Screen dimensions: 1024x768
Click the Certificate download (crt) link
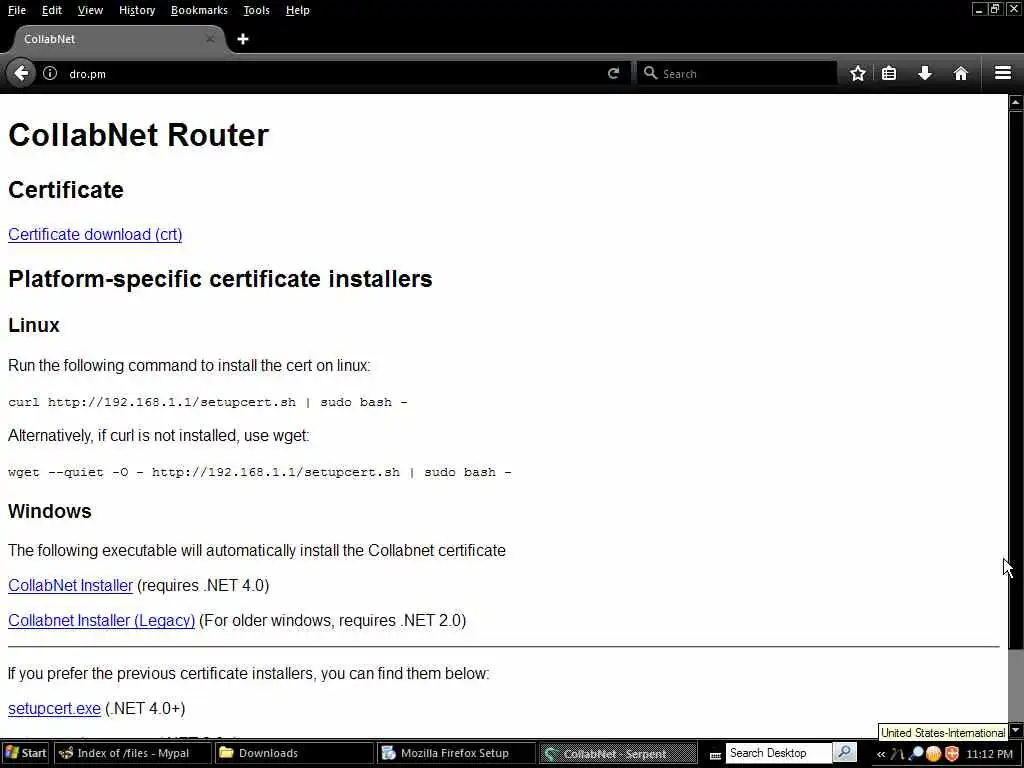pyautogui.click(x=95, y=234)
